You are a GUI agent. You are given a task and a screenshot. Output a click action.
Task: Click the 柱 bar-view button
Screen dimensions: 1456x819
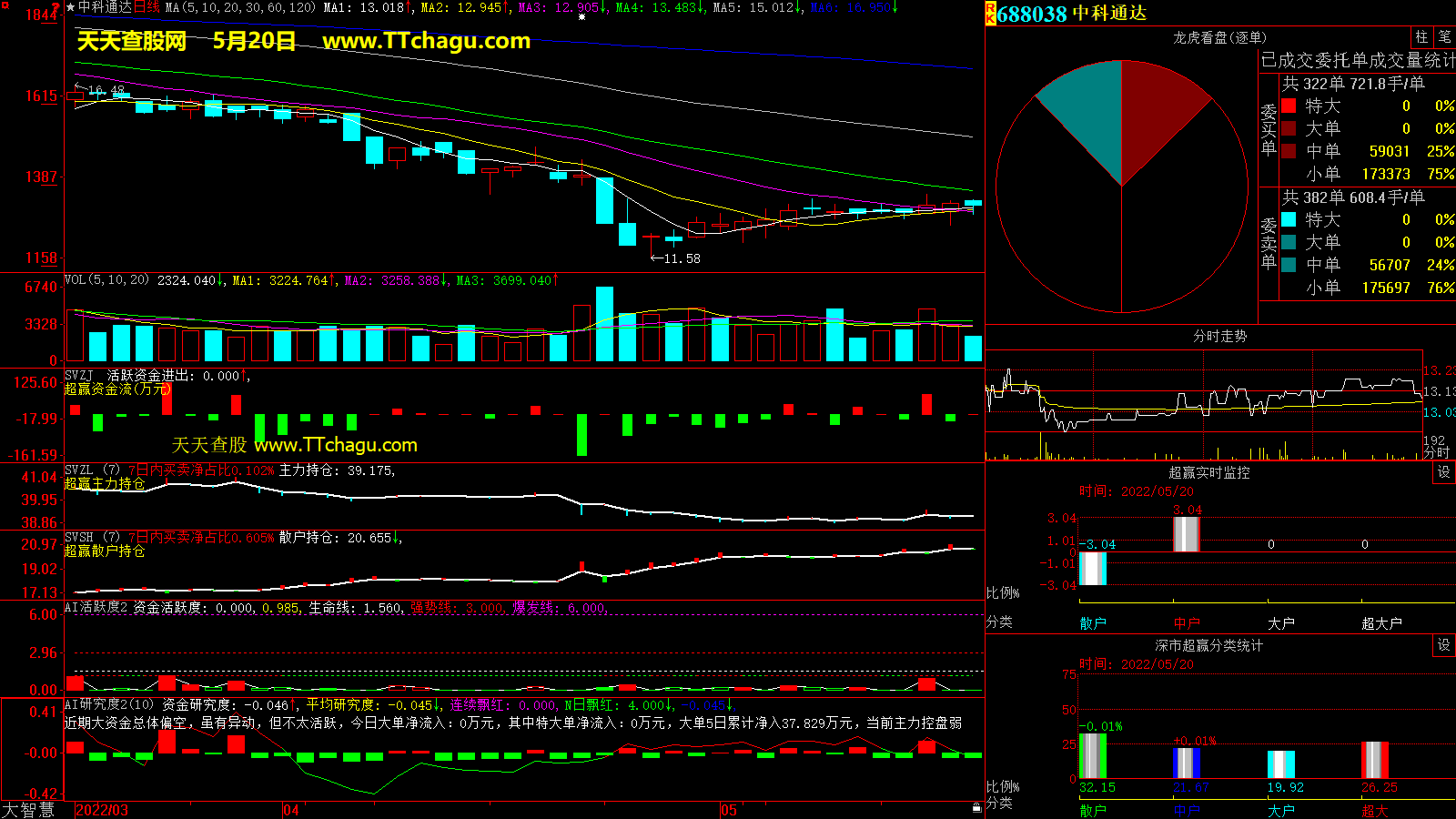point(1421,36)
